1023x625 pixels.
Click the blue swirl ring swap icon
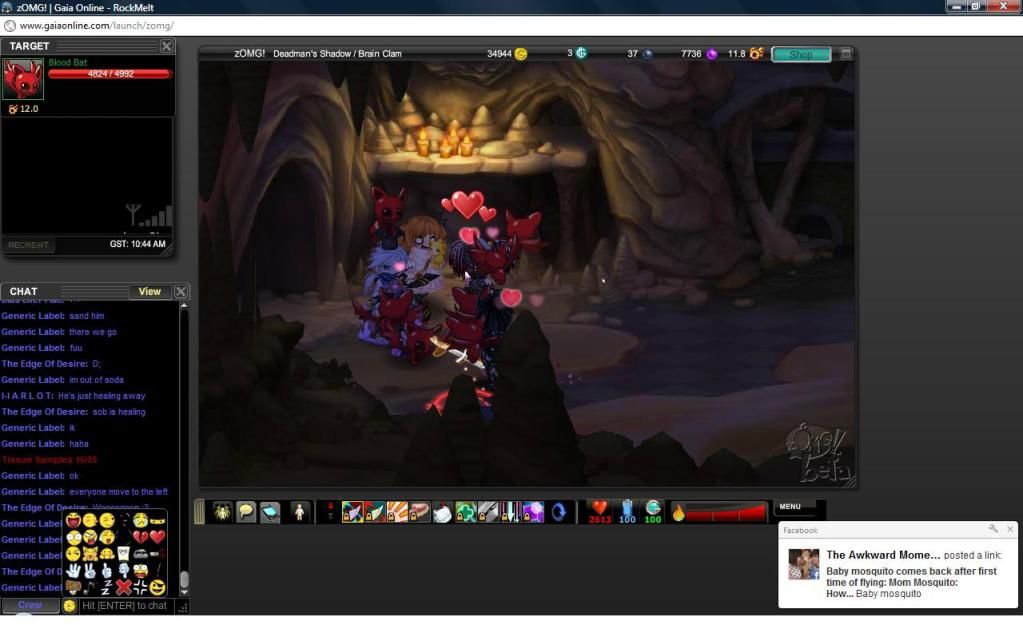558,511
